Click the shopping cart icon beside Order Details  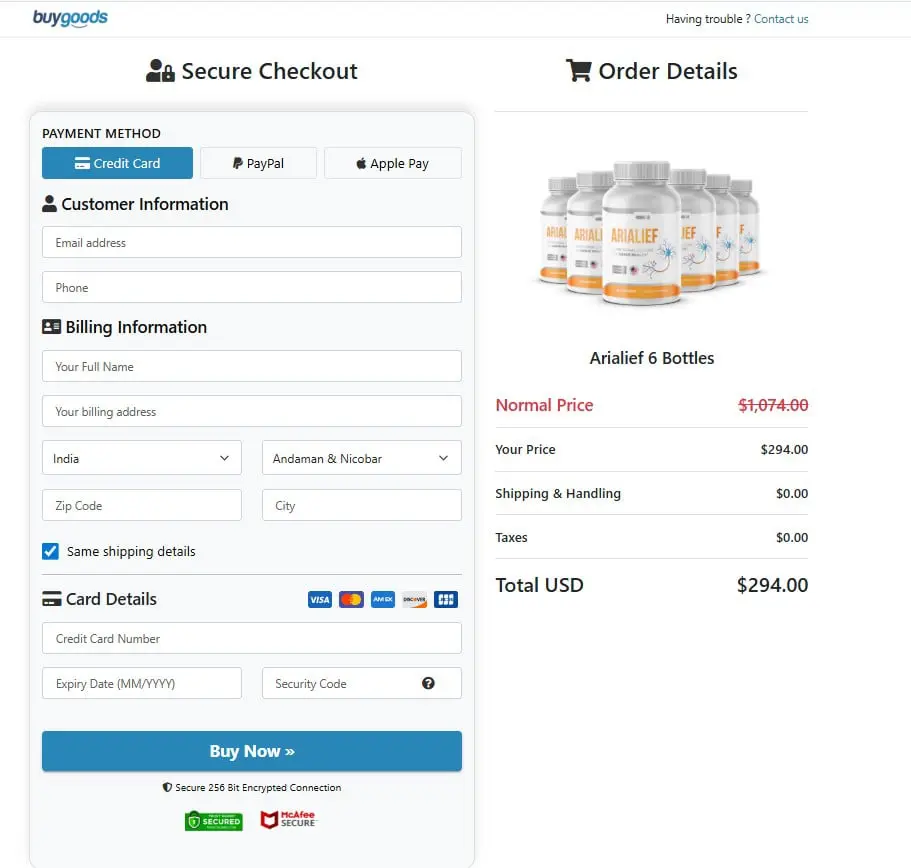(x=576, y=70)
